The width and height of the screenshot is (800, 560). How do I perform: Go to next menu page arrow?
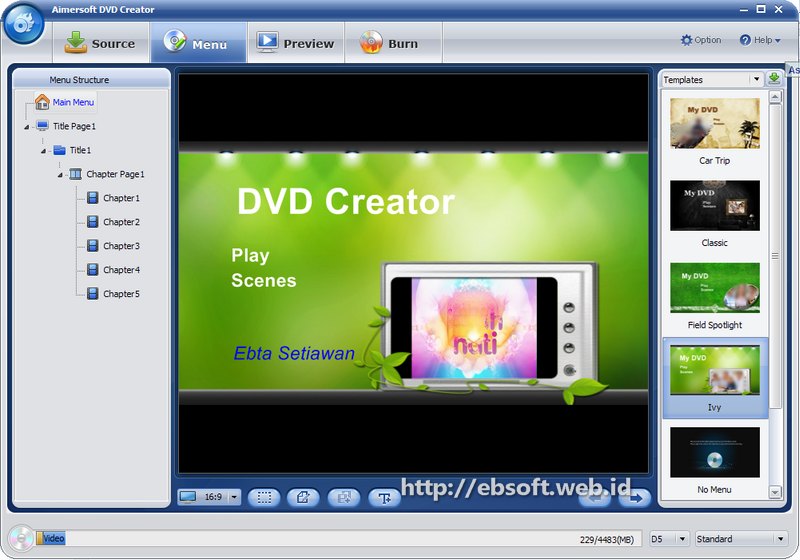pyautogui.click(x=635, y=497)
